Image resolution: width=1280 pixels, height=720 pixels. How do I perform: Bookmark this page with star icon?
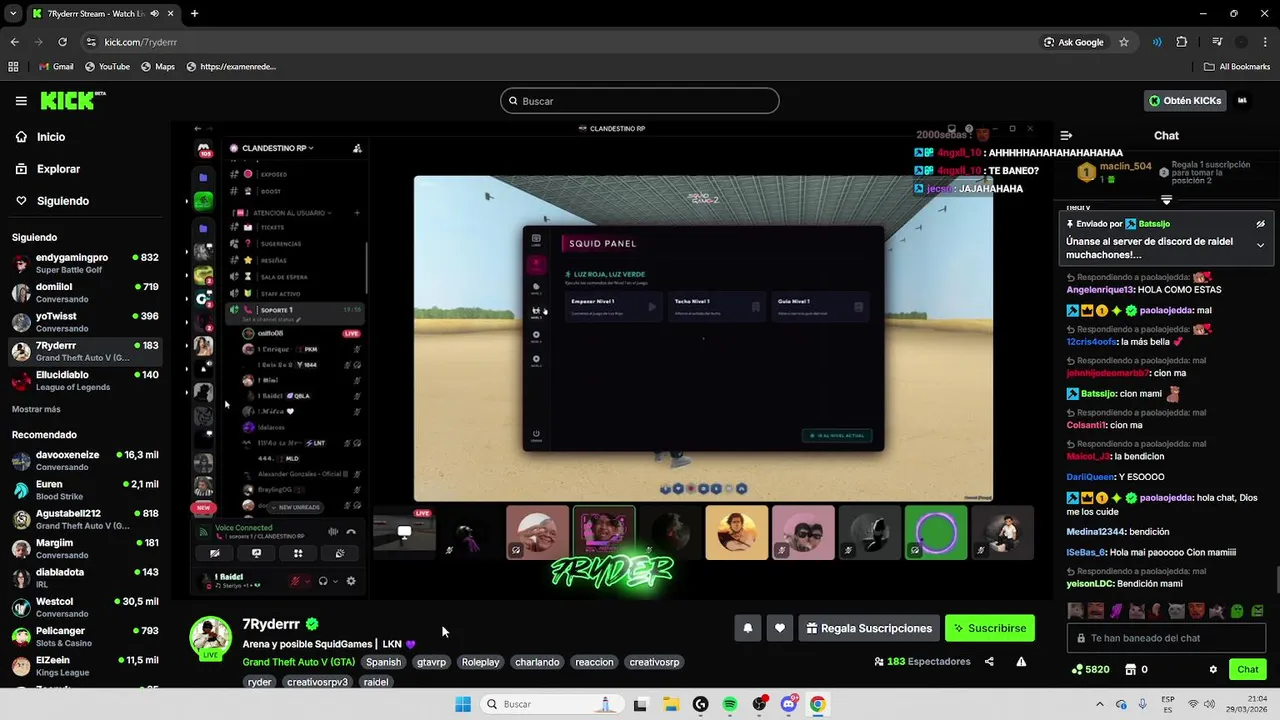point(1124,42)
